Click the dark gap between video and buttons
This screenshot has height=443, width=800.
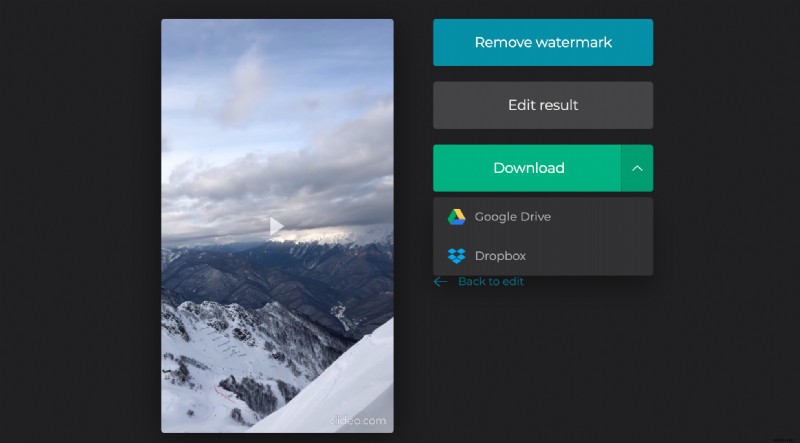413,220
